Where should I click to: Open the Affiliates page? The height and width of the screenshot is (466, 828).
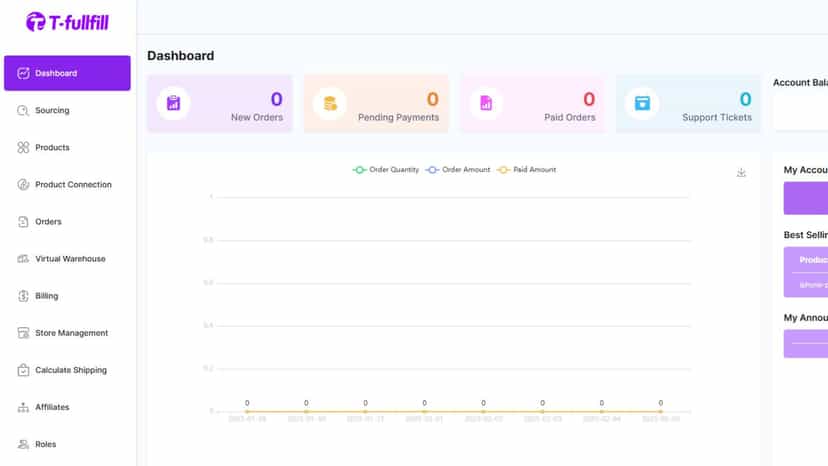67,407
